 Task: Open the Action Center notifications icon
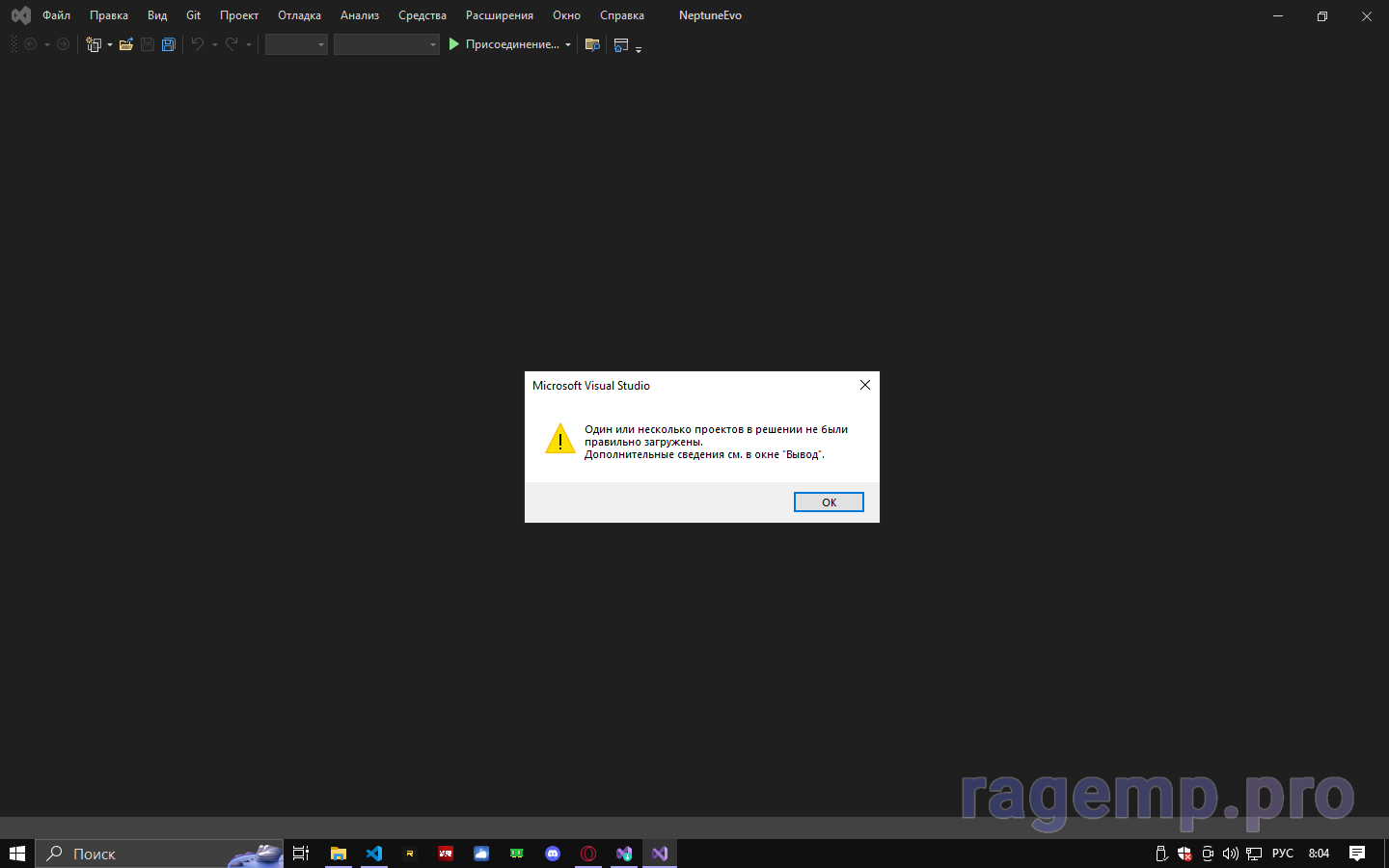pos(1357,854)
